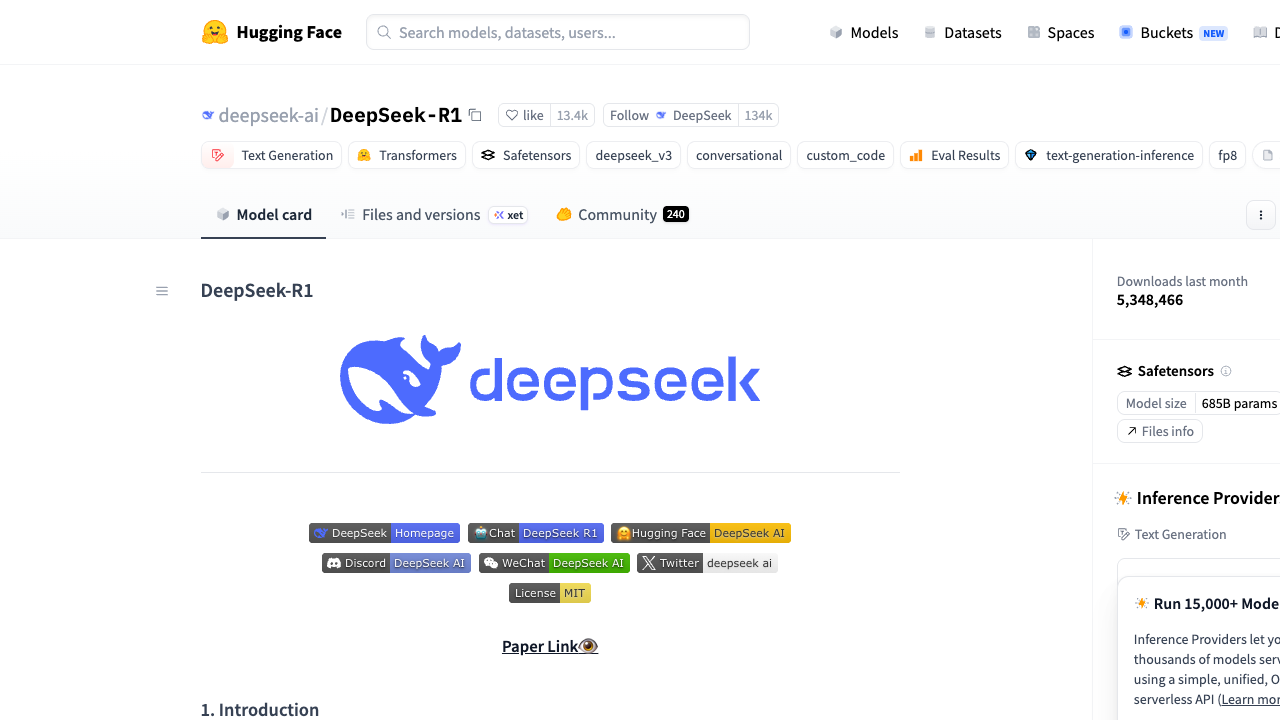The height and width of the screenshot is (720, 1280).
Task: Select the Transformers tag
Action: 407,155
